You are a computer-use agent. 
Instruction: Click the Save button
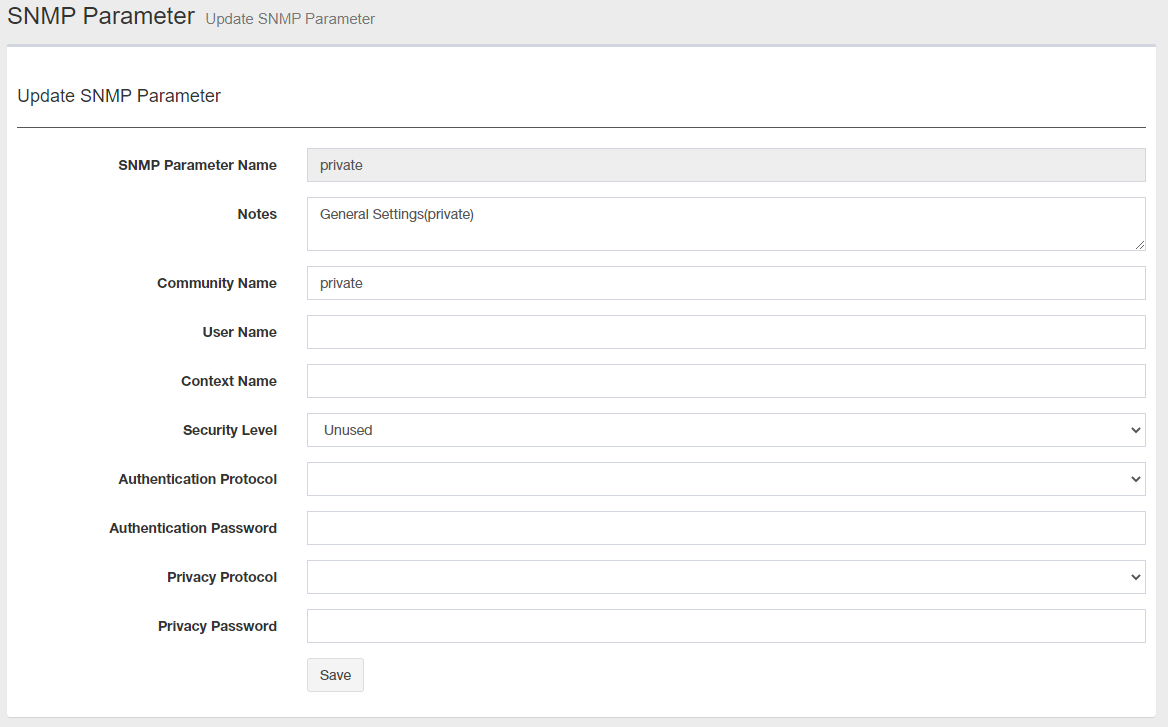click(x=335, y=675)
